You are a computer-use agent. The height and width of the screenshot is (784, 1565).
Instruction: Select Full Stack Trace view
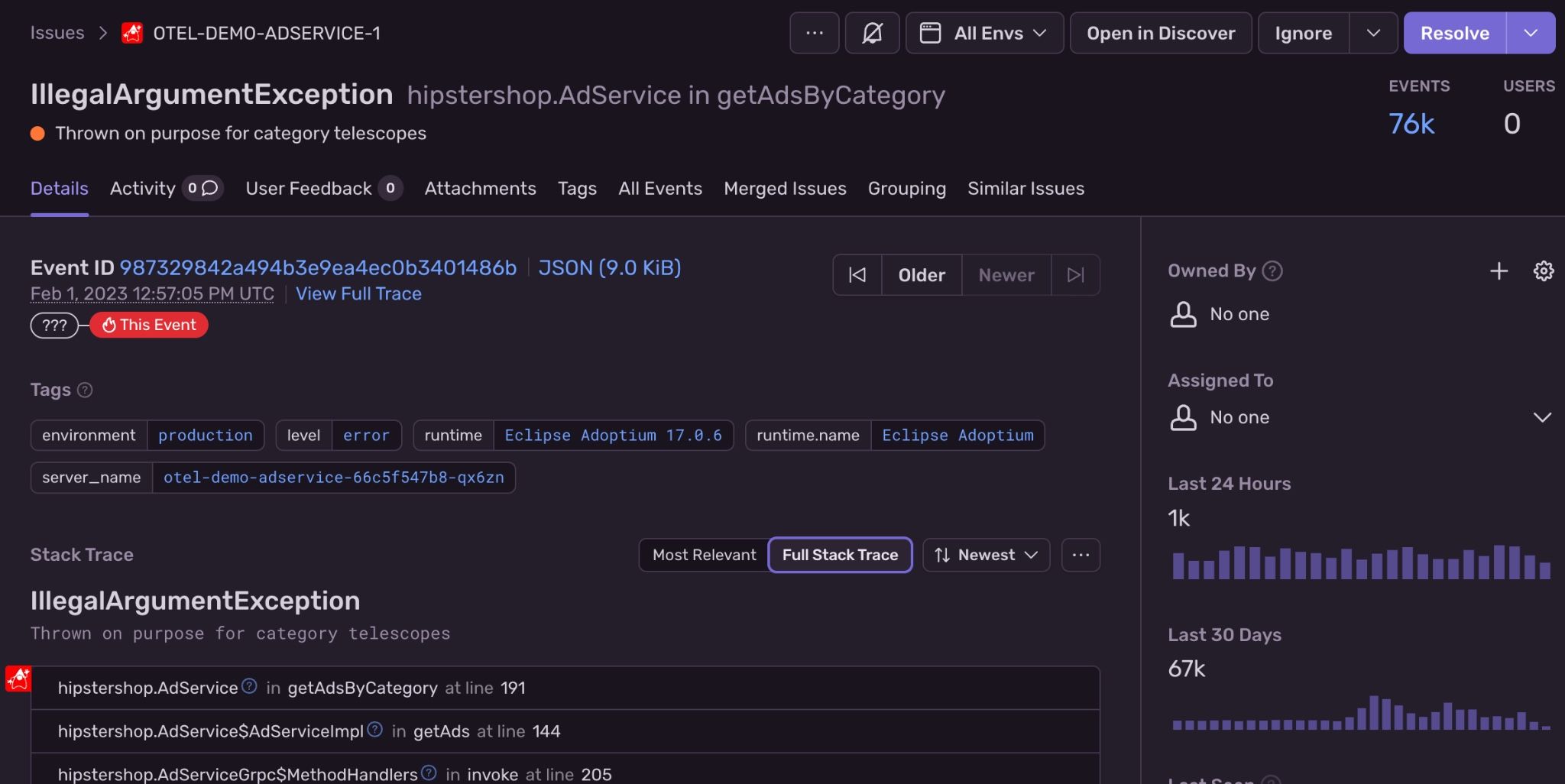click(x=840, y=555)
